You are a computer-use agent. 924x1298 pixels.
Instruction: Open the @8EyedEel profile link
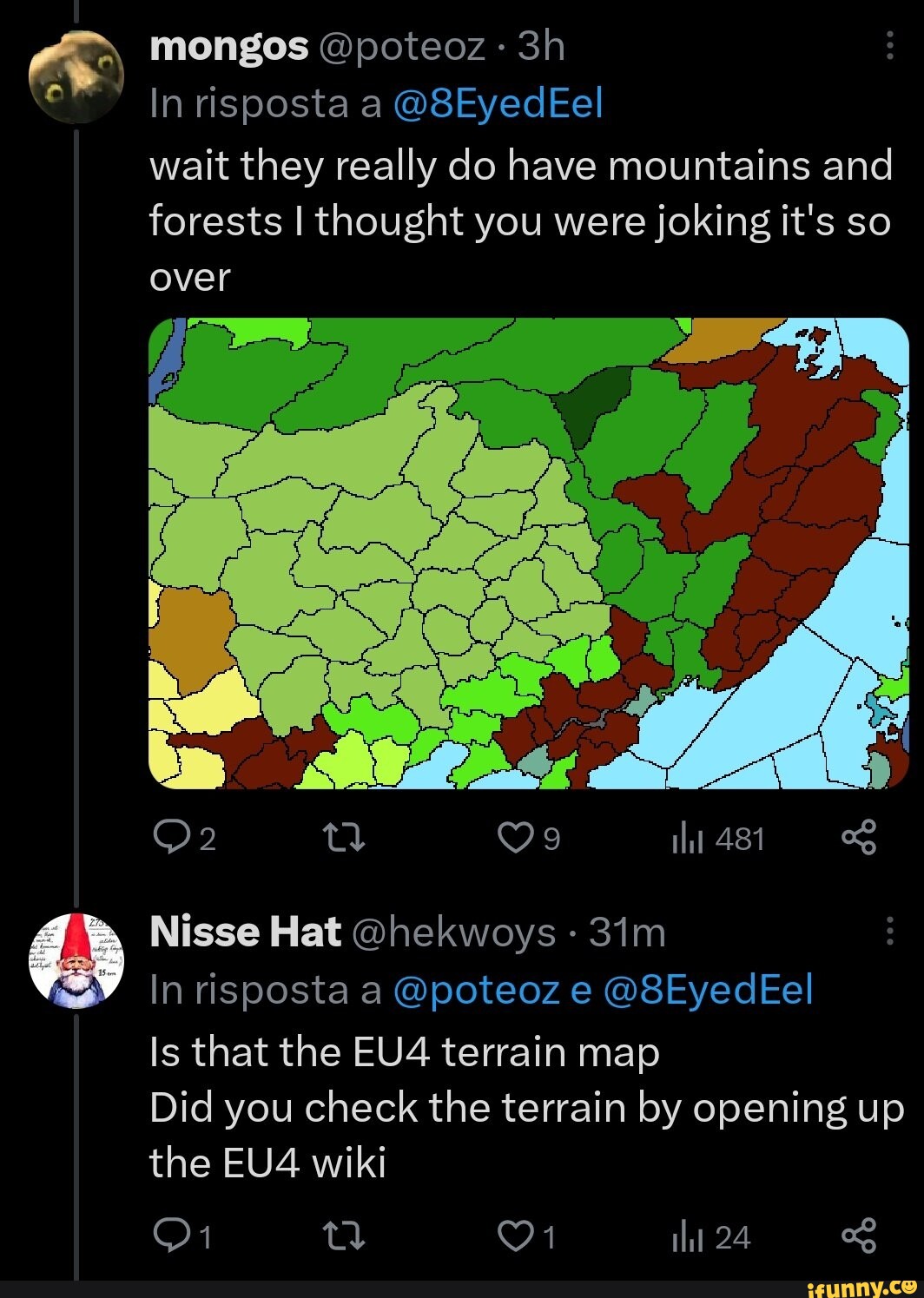click(498, 102)
